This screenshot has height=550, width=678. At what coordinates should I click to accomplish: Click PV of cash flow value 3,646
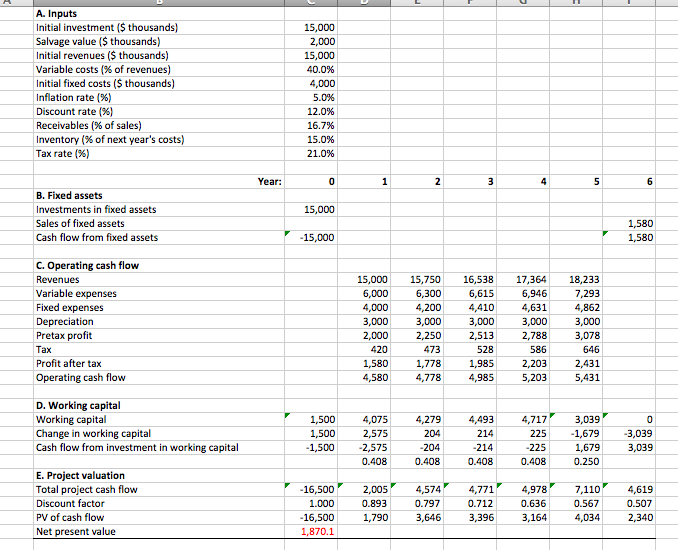pyautogui.click(x=417, y=518)
